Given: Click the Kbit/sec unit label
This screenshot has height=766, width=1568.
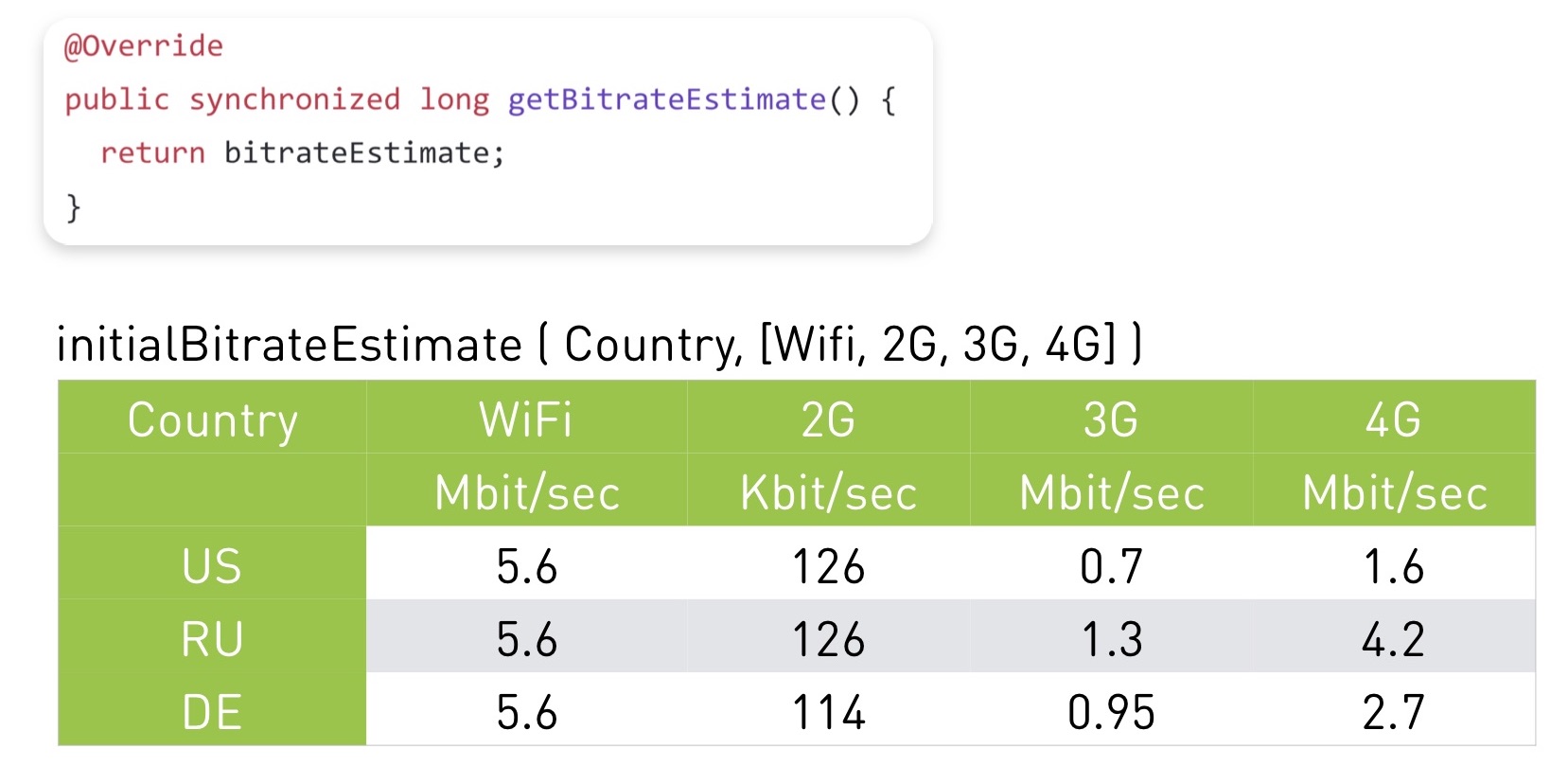Looking at the screenshot, I should click(828, 492).
